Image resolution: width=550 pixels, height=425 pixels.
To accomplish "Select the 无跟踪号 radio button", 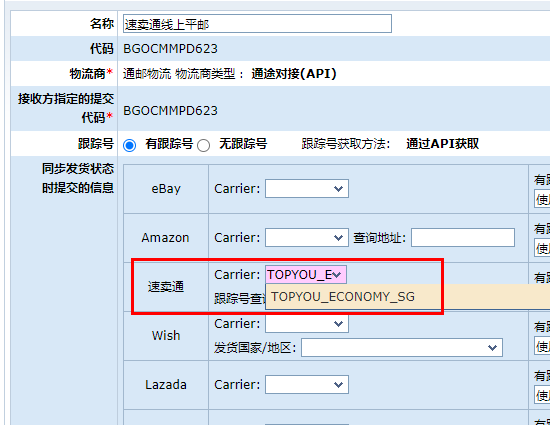I will click(x=203, y=145).
